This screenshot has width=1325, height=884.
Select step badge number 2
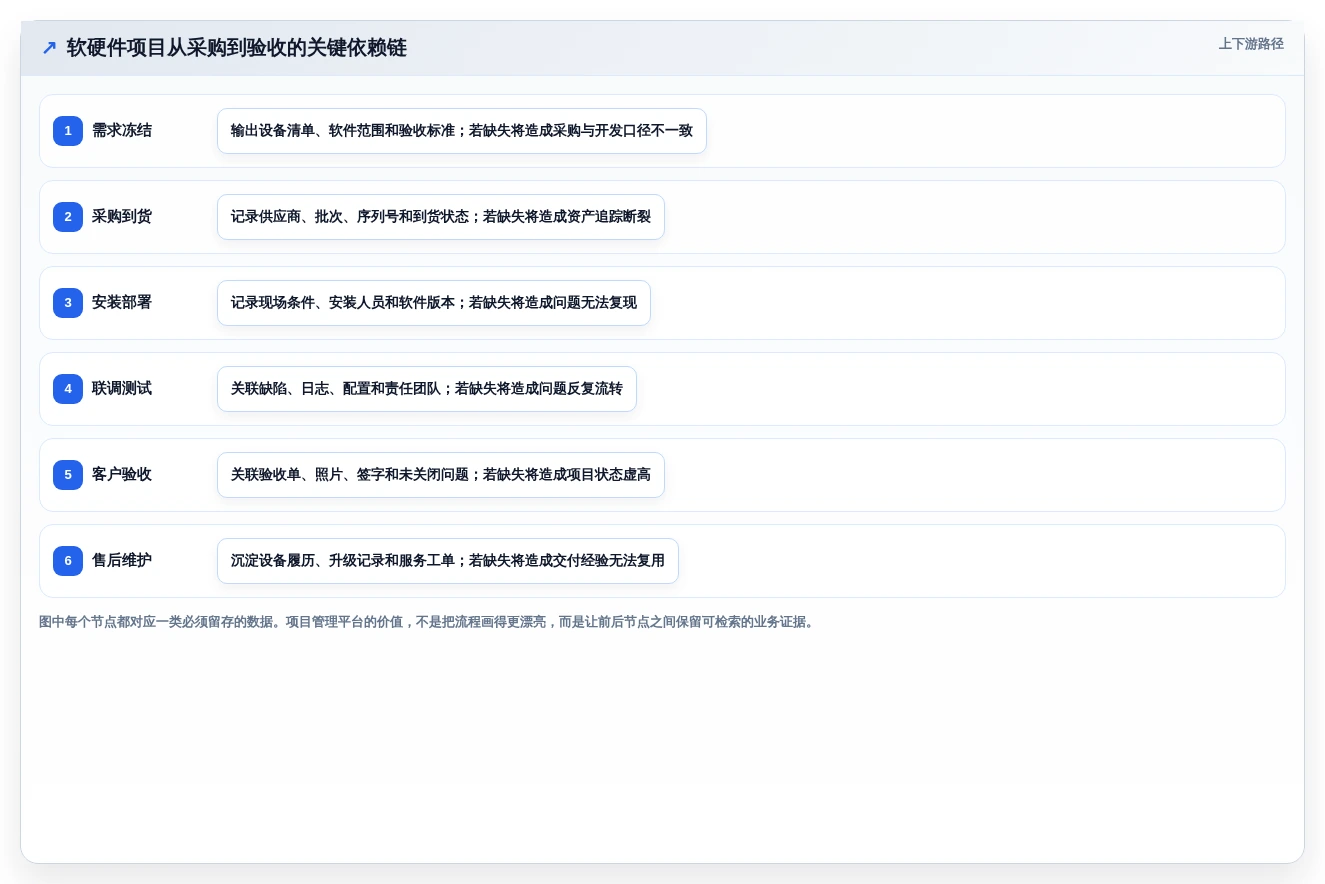(x=68, y=217)
